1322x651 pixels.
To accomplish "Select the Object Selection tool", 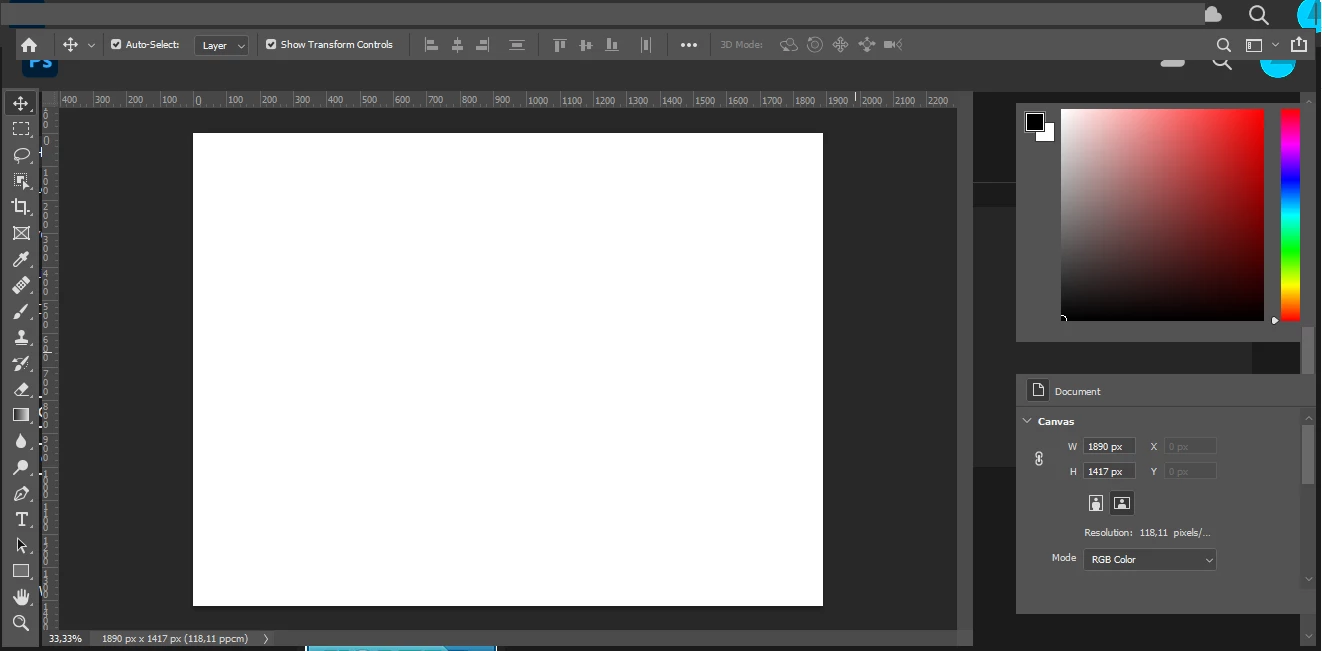I will [x=21, y=181].
